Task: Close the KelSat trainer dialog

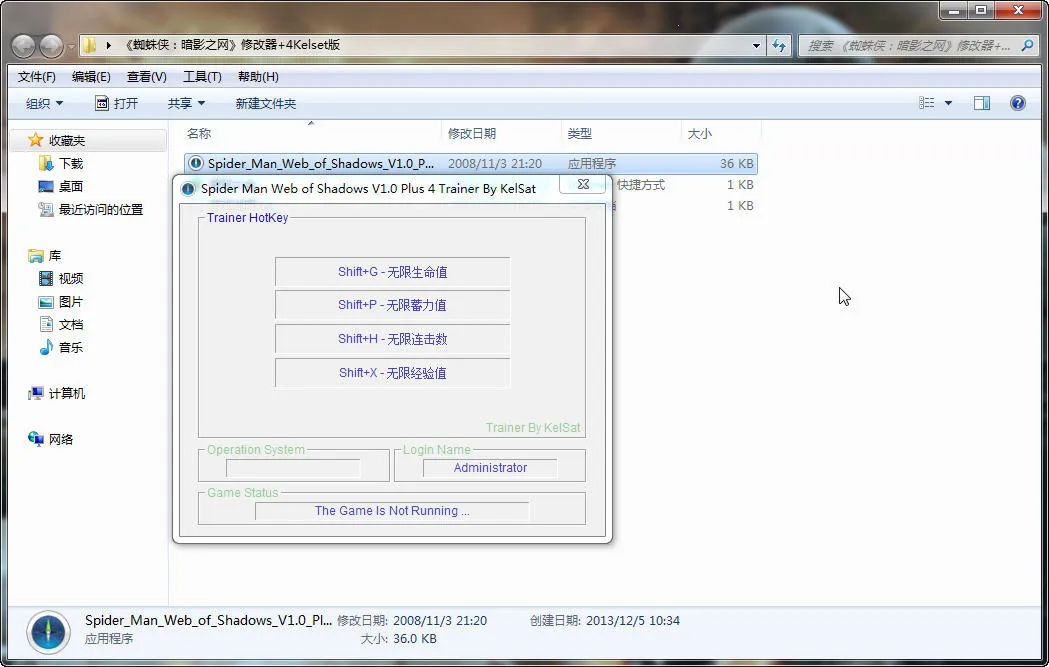Action: [583, 185]
